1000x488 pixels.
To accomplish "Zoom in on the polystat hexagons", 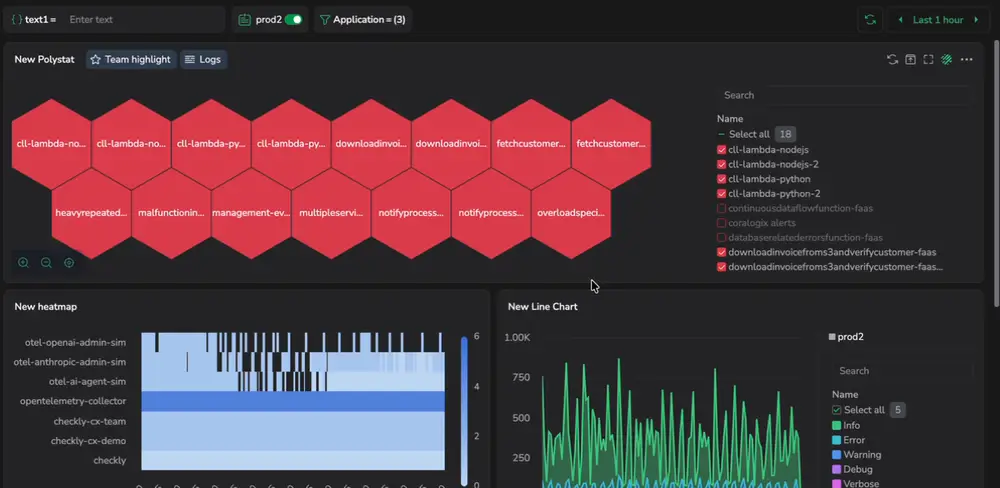I will coord(24,263).
